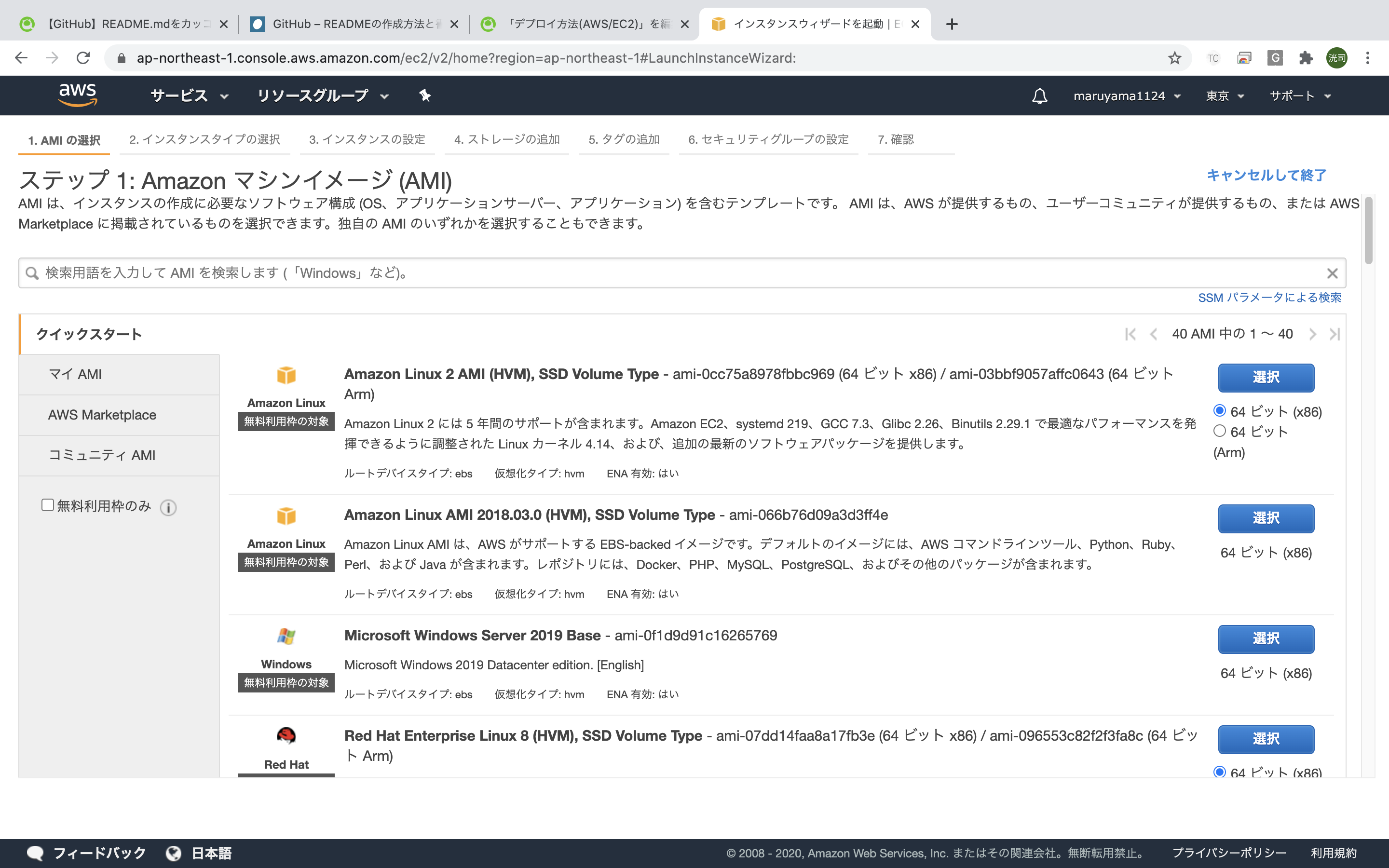Click 選択 for Windows Server 2019 Base
The image size is (1389, 868).
coord(1266,639)
